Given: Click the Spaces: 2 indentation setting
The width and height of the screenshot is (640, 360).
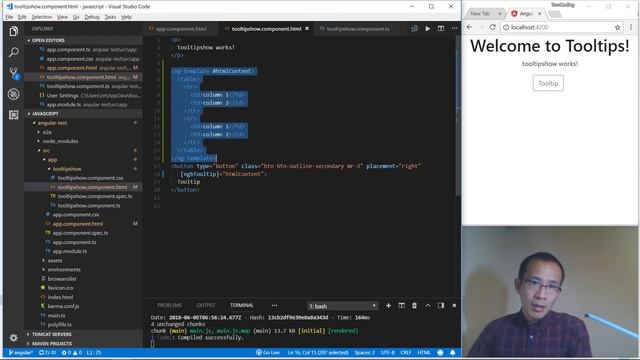Looking at the screenshot, I should coord(364,353).
